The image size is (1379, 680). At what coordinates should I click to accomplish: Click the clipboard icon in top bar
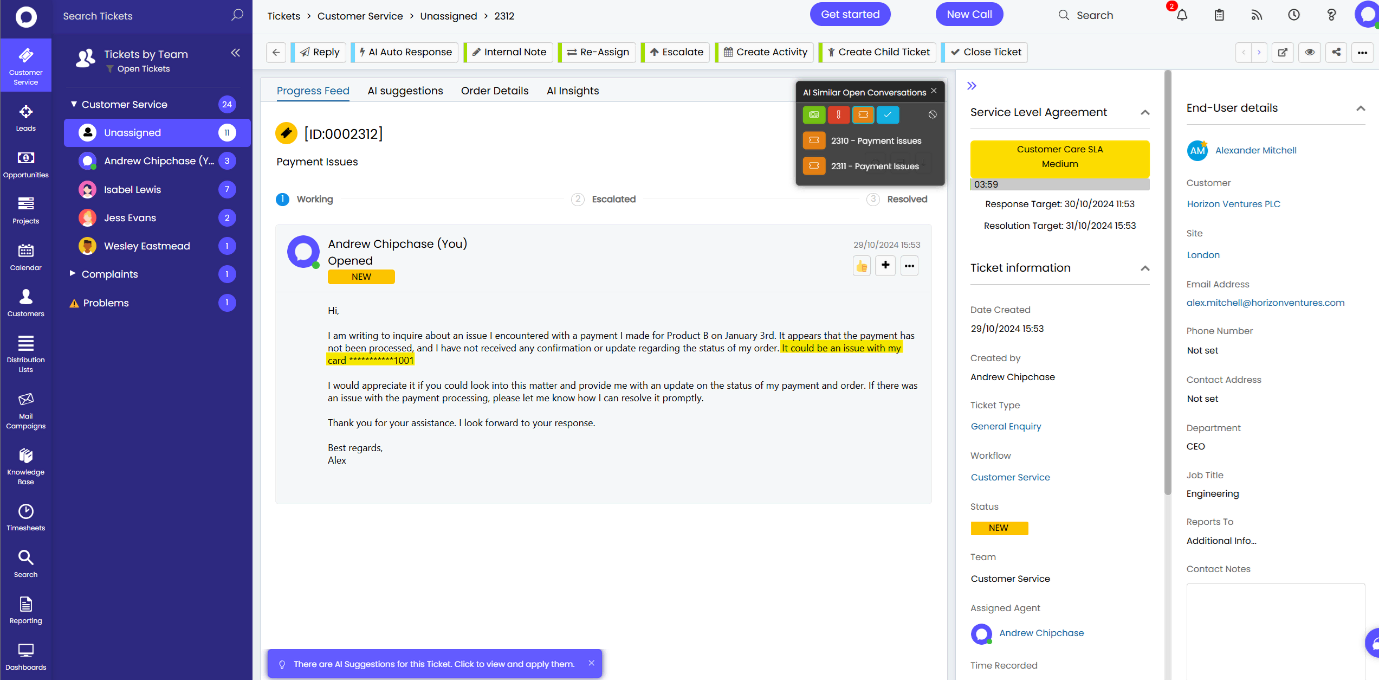[x=1219, y=15]
